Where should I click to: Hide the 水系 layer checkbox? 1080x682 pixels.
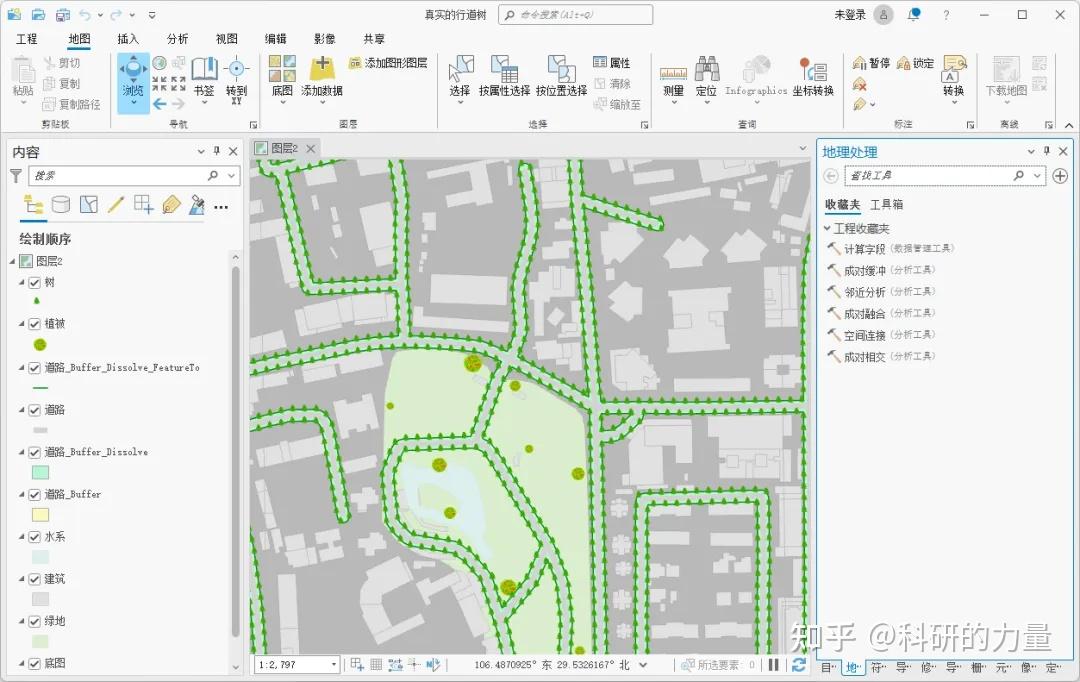click(34, 537)
